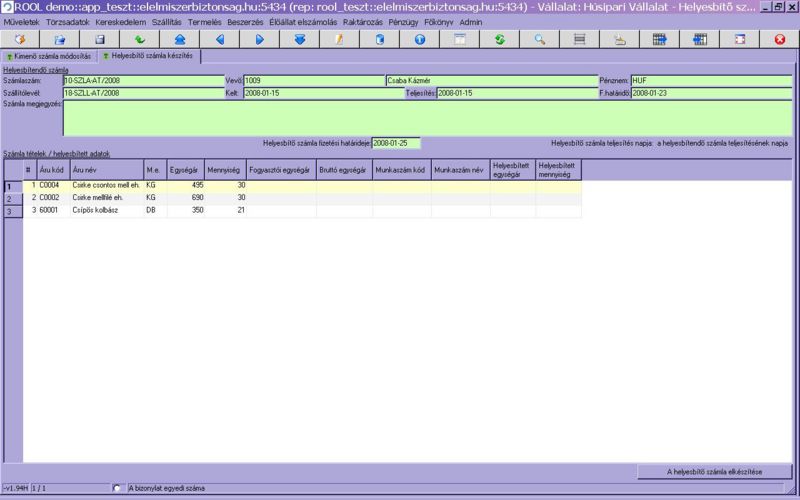Click the blue info circle toolbar icon
The width and height of the screenshot is (800, 500).
[420, 39]
